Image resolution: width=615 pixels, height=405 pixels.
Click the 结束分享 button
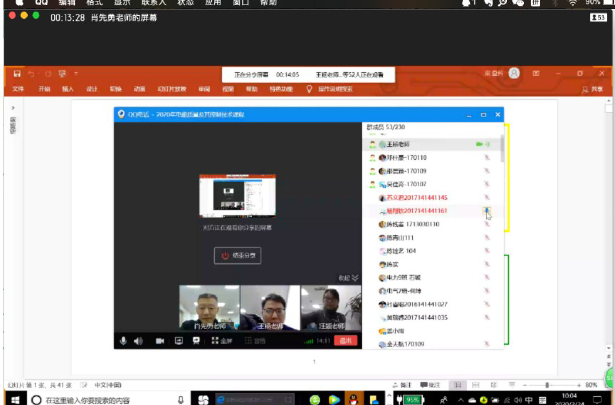(x=236, y=256)
